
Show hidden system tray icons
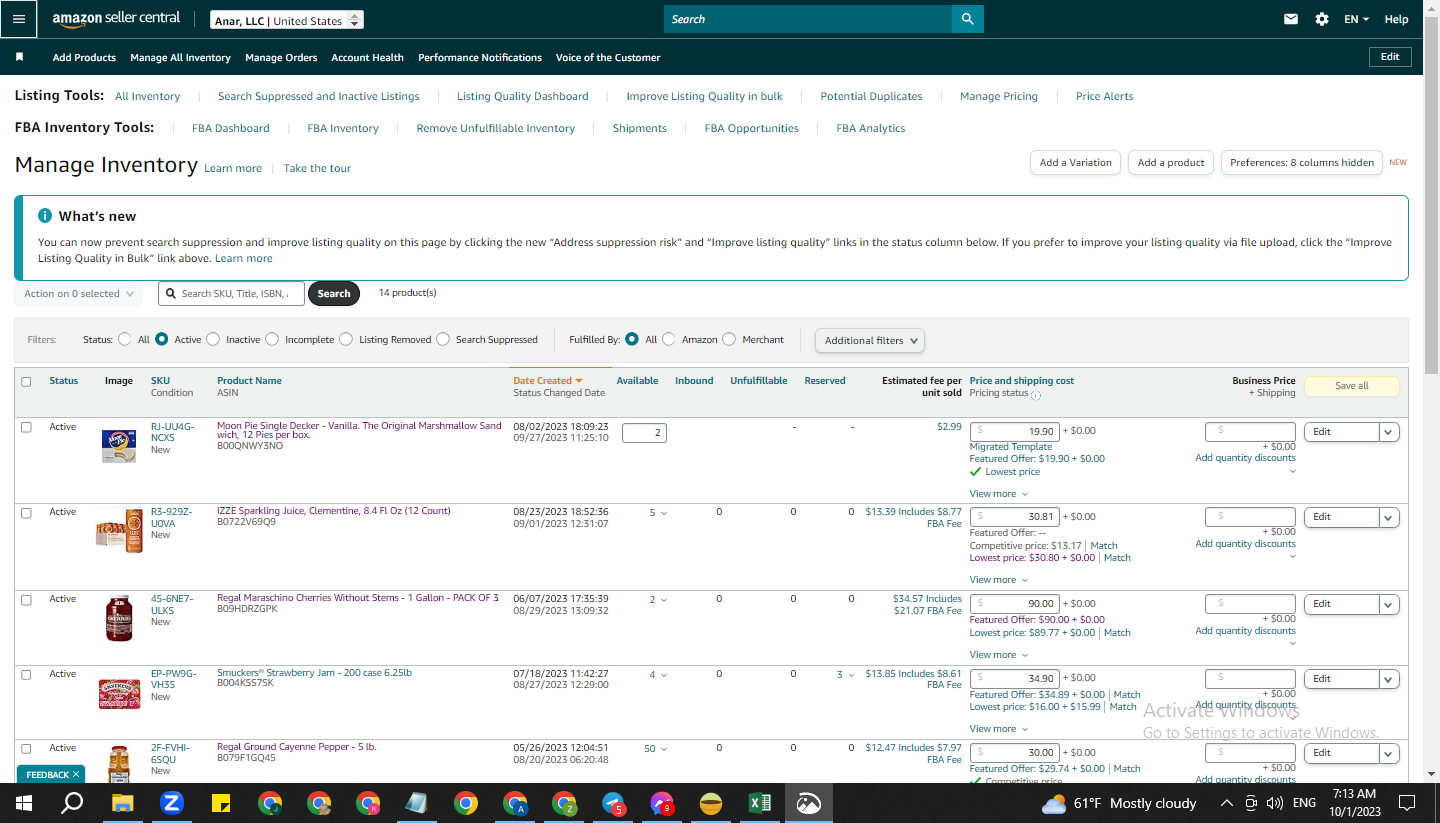click(x=1227, y=803)
